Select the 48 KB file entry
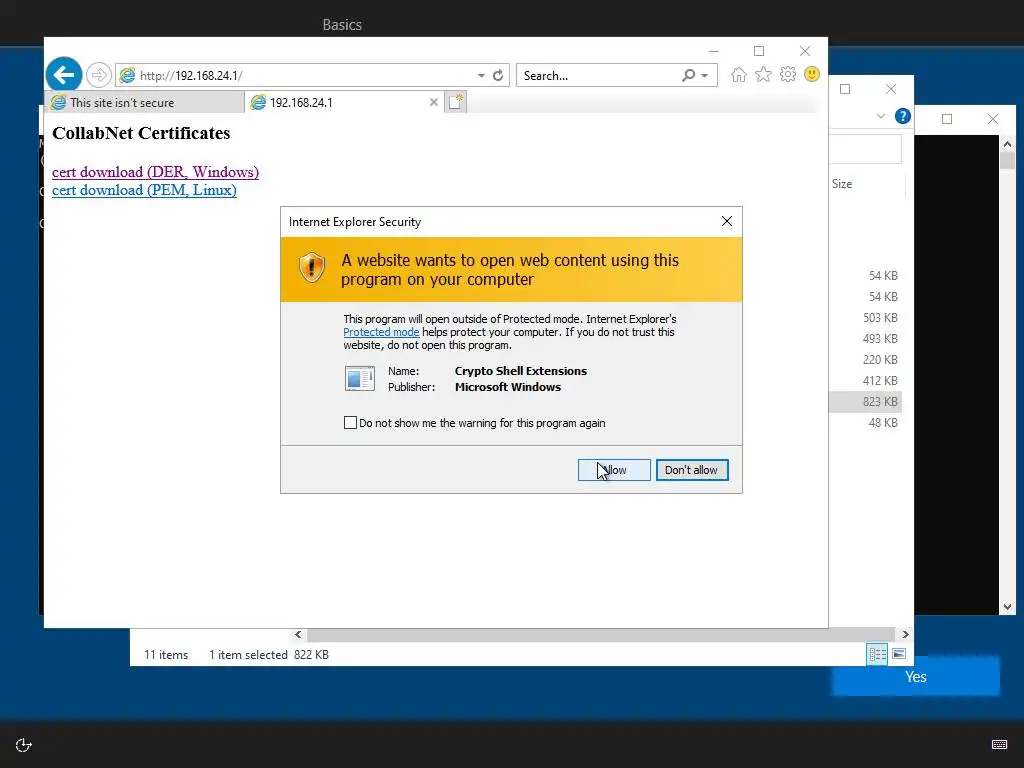 pos(883,423)
